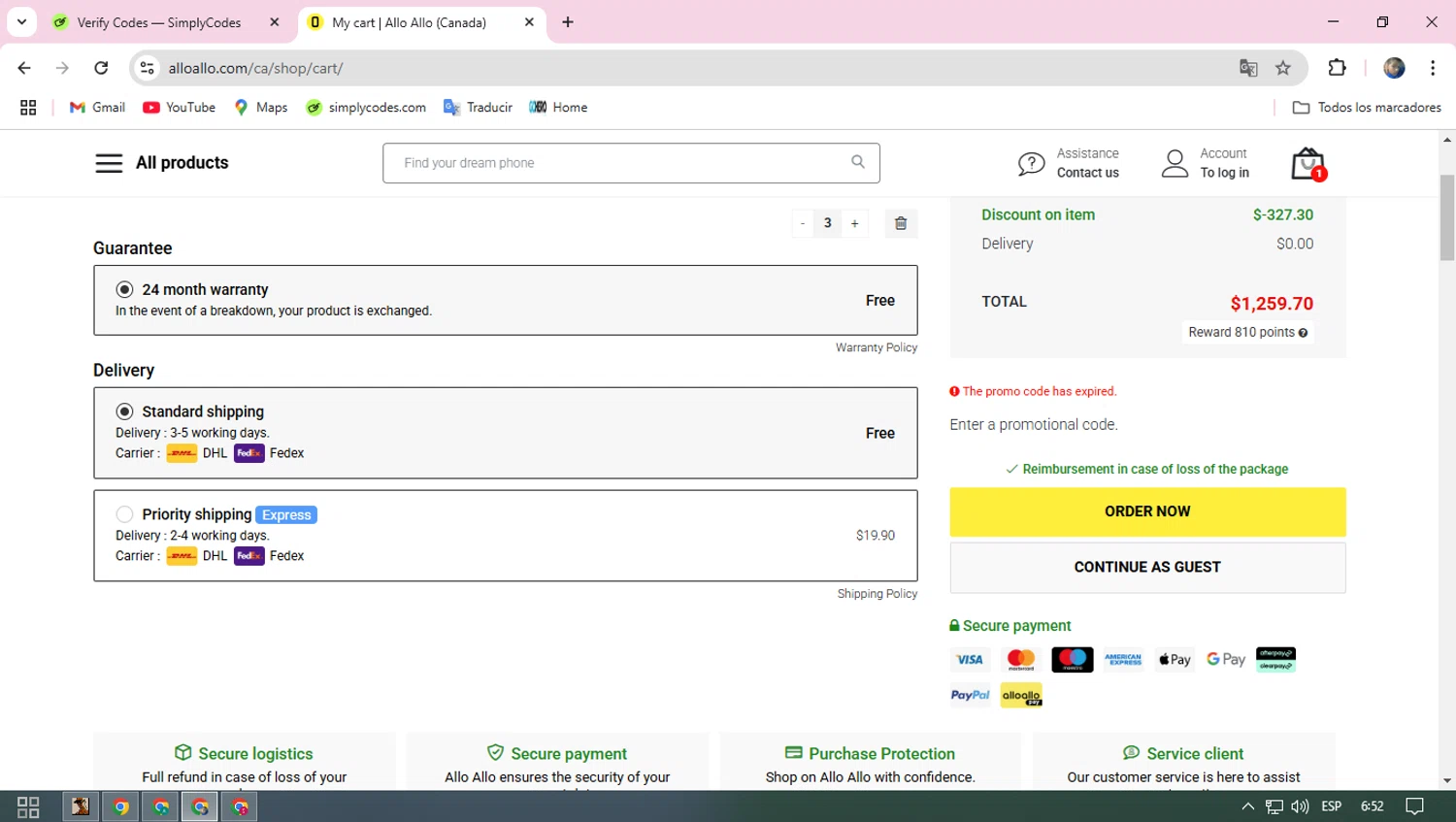
Task: Bookmark this page with the star icon
Action: click(x=1283, y=68)
